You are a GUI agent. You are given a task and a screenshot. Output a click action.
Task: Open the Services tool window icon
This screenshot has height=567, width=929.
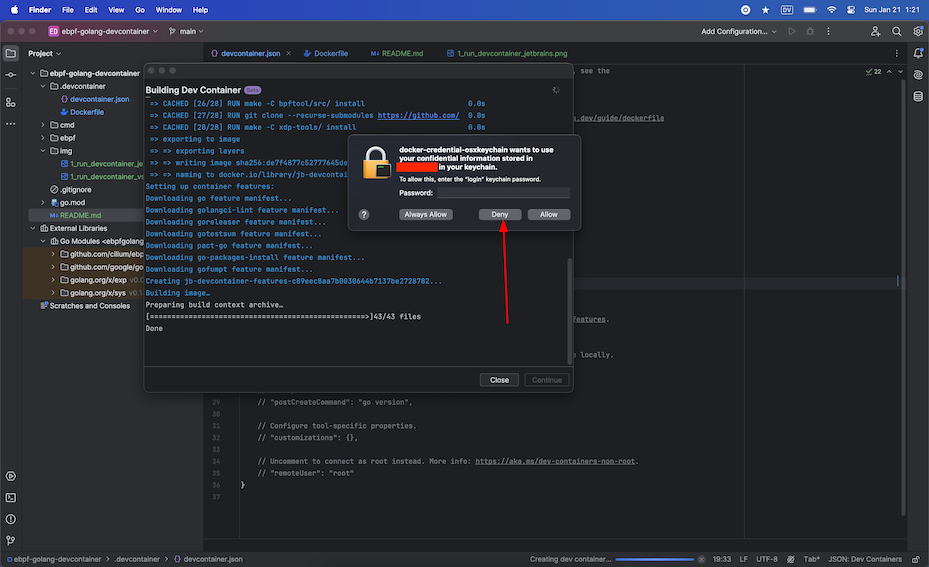point(11,476)
